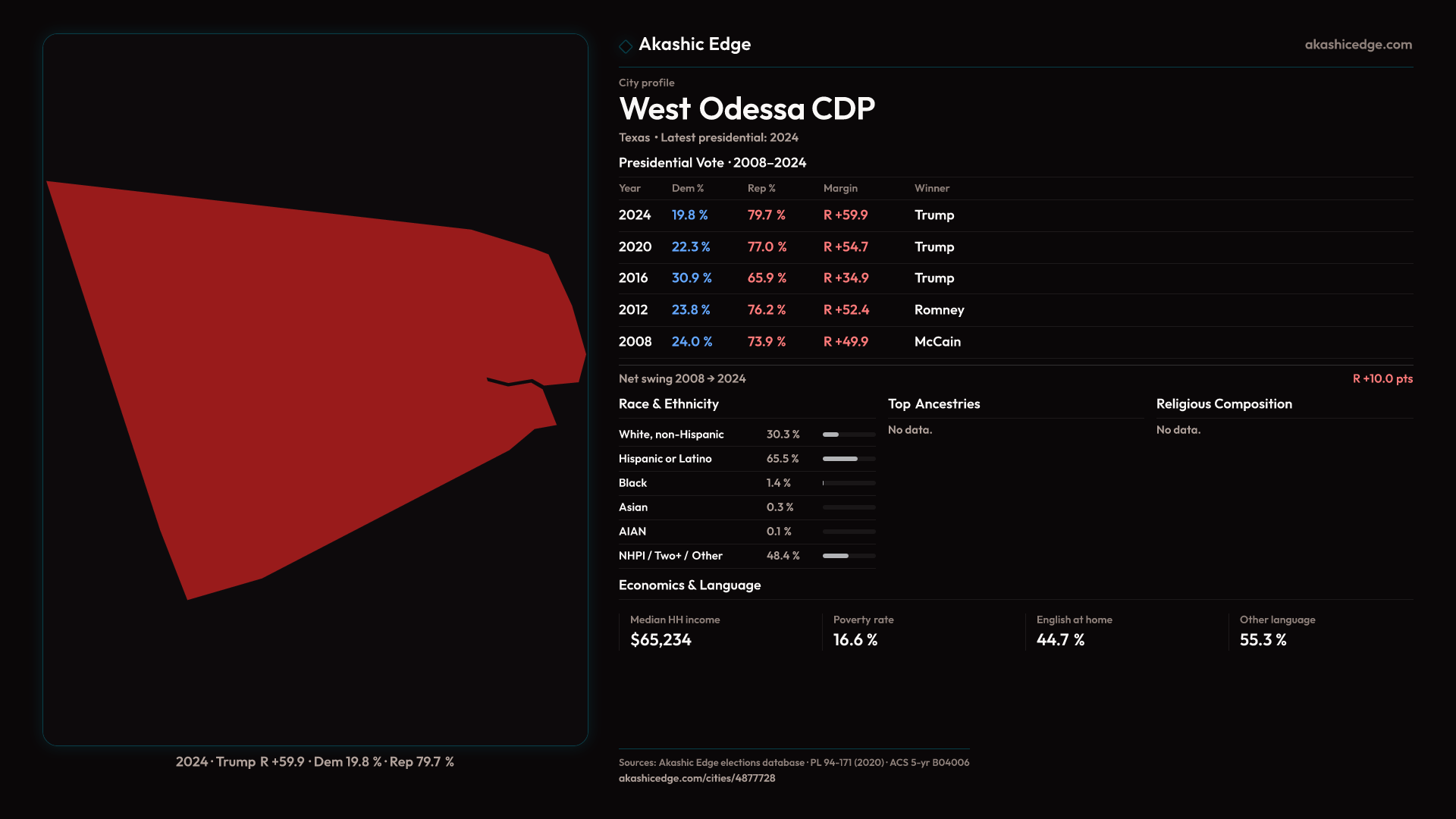
Task: Open the akashicedge.com link in the header
Action: (x=1357, y=45)
